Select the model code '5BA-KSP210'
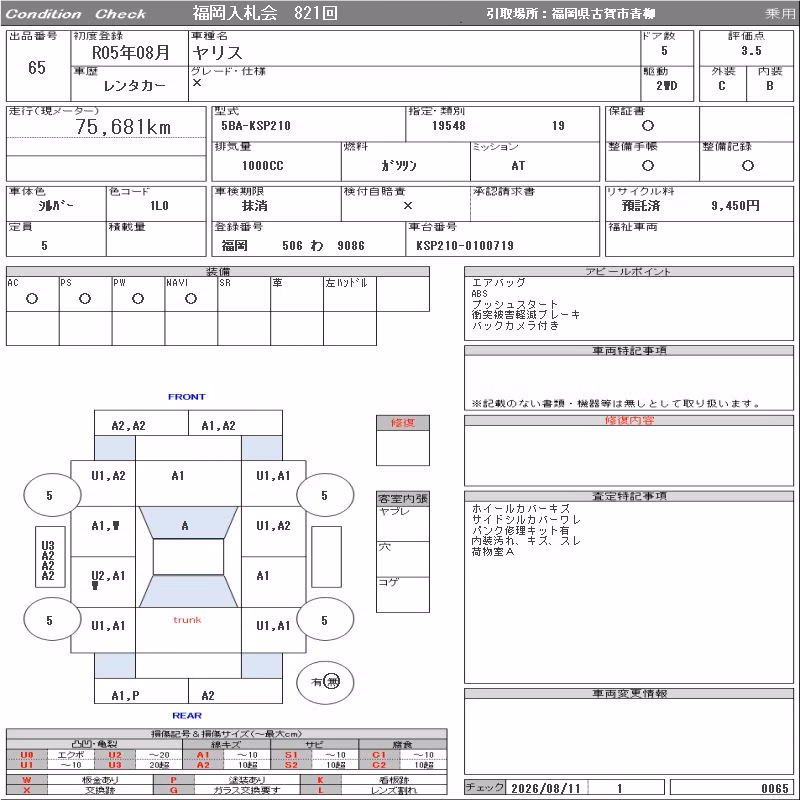Viewport: 800px width, 800px height. 256,126
